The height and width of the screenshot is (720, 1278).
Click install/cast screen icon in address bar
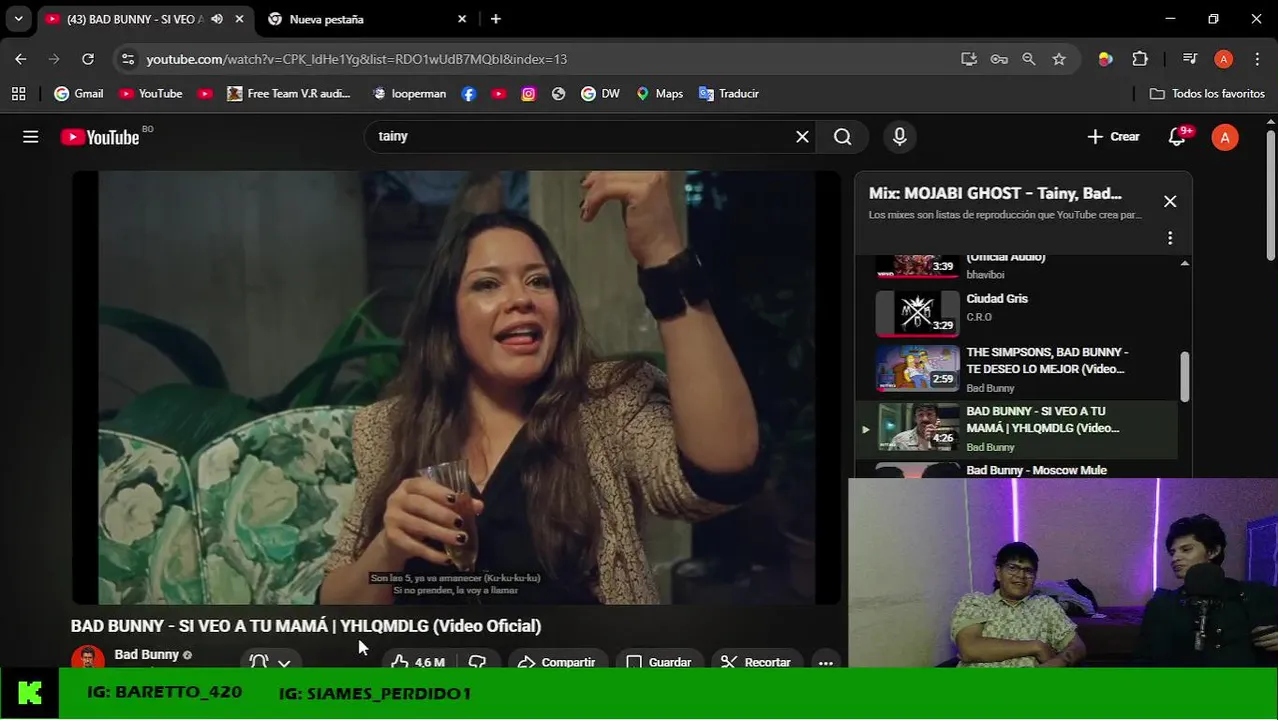(969, 59)
